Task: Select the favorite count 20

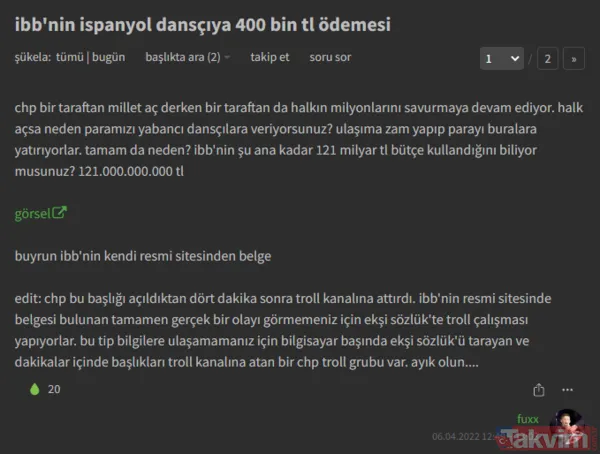Action: (54, 389)
